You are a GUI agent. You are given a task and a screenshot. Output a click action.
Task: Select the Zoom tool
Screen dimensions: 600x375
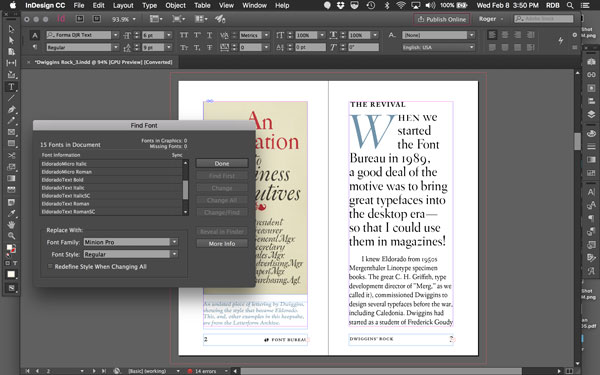click(11, 236)
